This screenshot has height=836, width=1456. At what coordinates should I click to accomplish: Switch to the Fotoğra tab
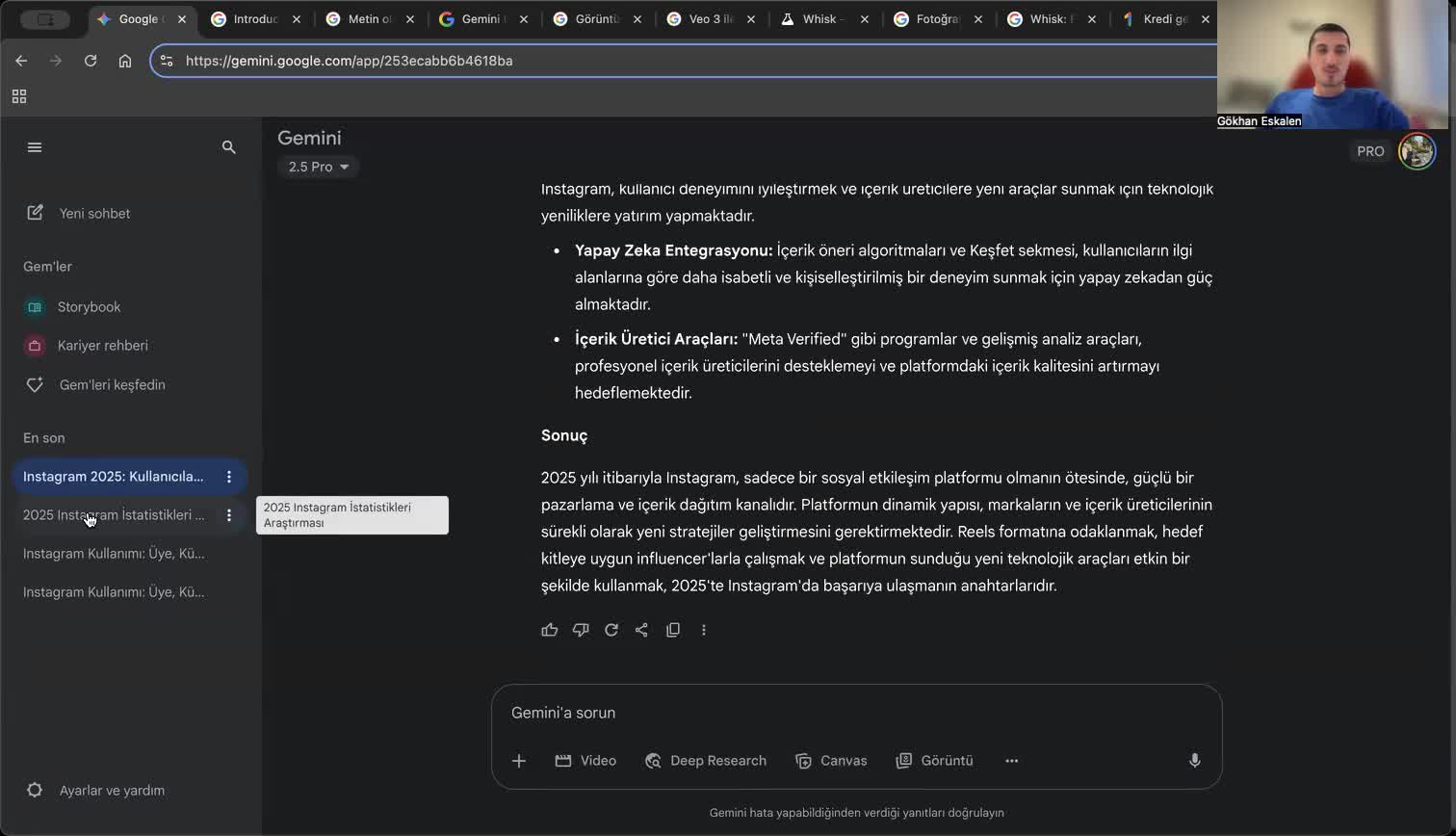[938, 19]
